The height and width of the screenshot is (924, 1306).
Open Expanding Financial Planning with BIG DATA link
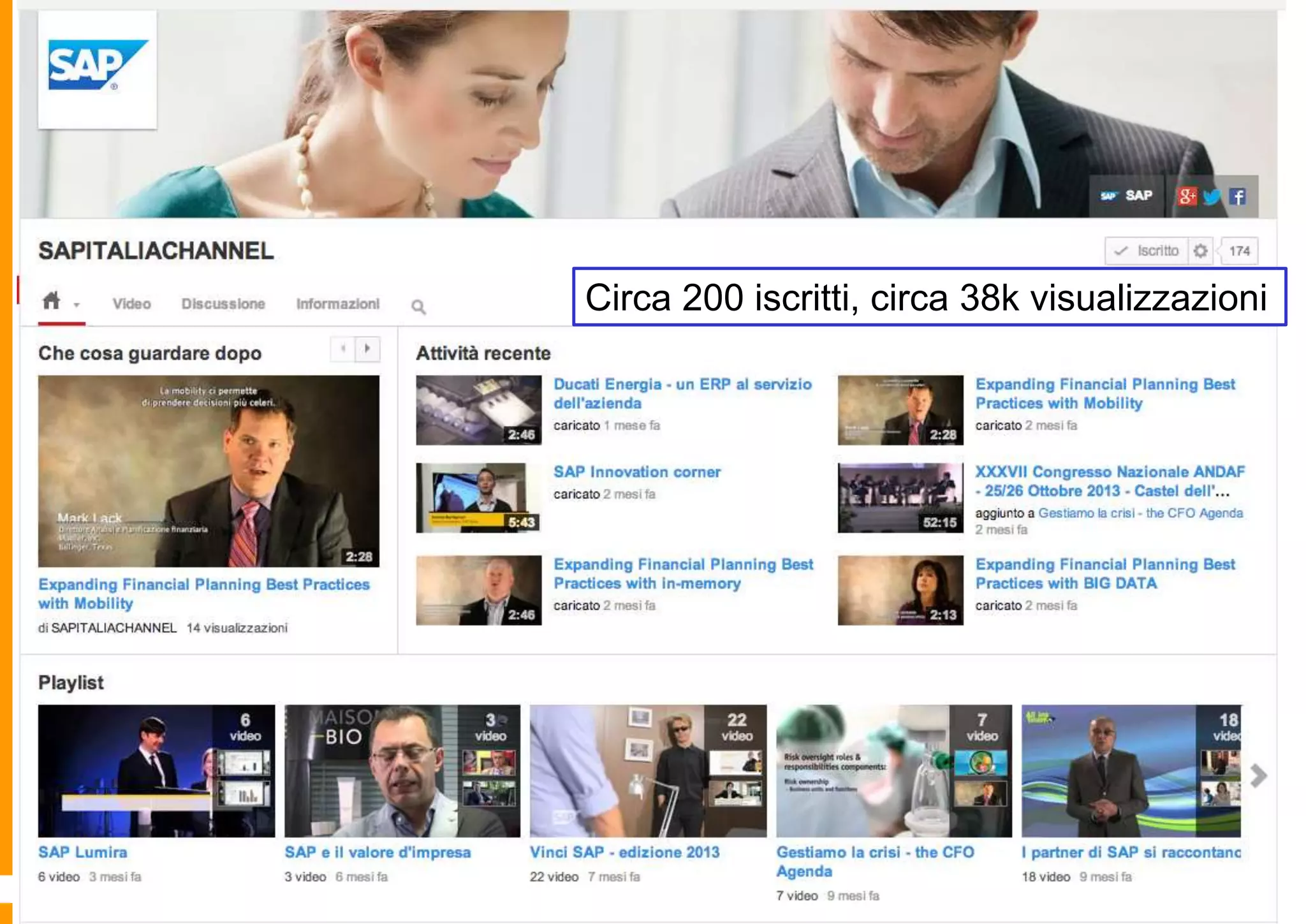coord(1105,574)
